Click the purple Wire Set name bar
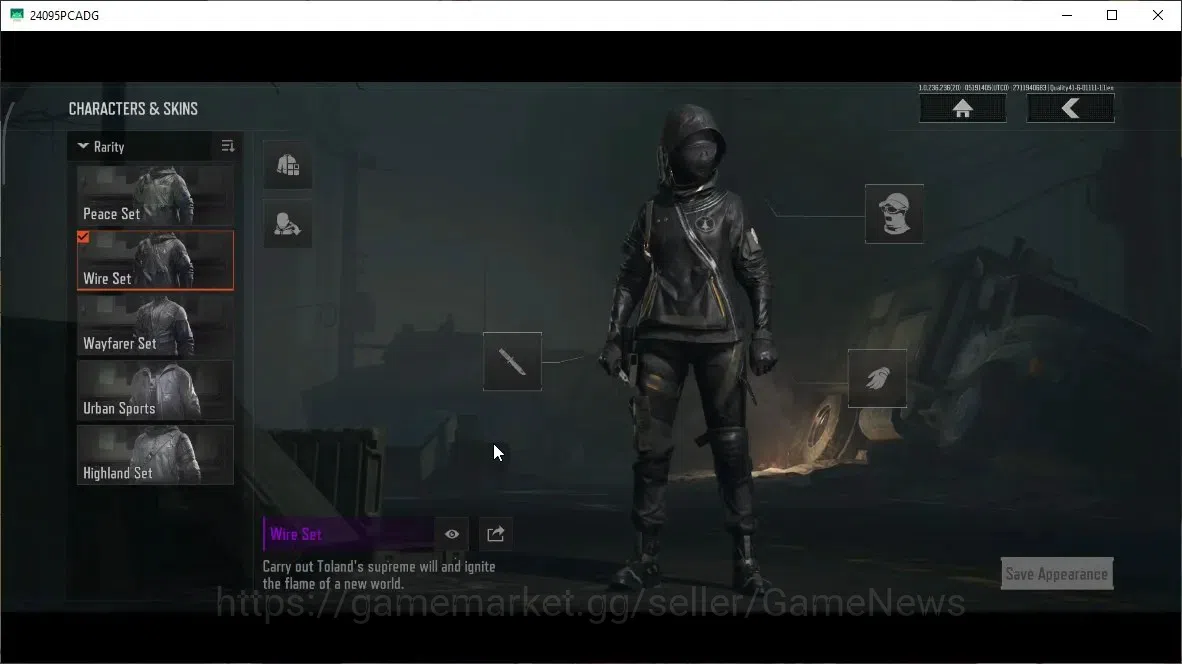The image size is (1182, 664). point(348,534)
